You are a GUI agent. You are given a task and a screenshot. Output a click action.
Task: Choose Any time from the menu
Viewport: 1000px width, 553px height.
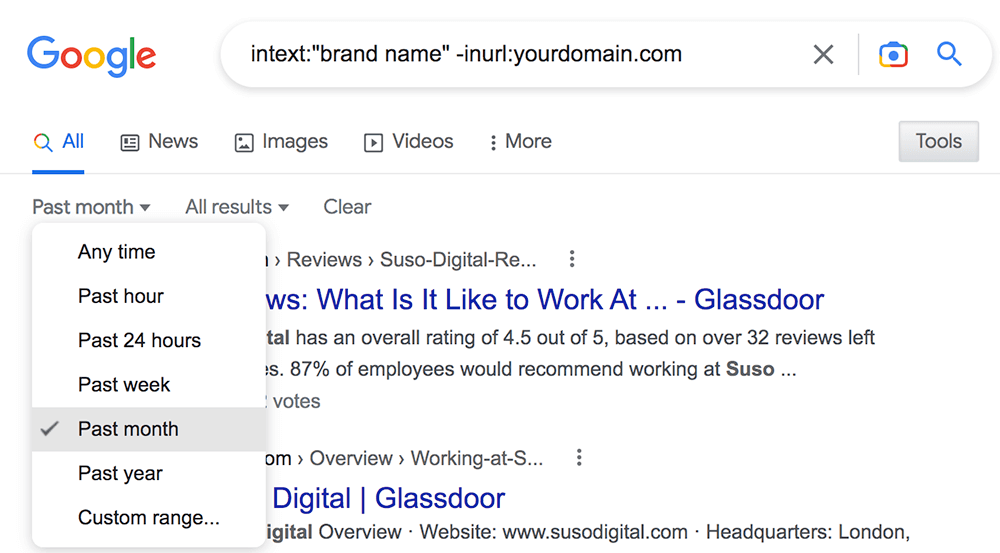[149, 252]
